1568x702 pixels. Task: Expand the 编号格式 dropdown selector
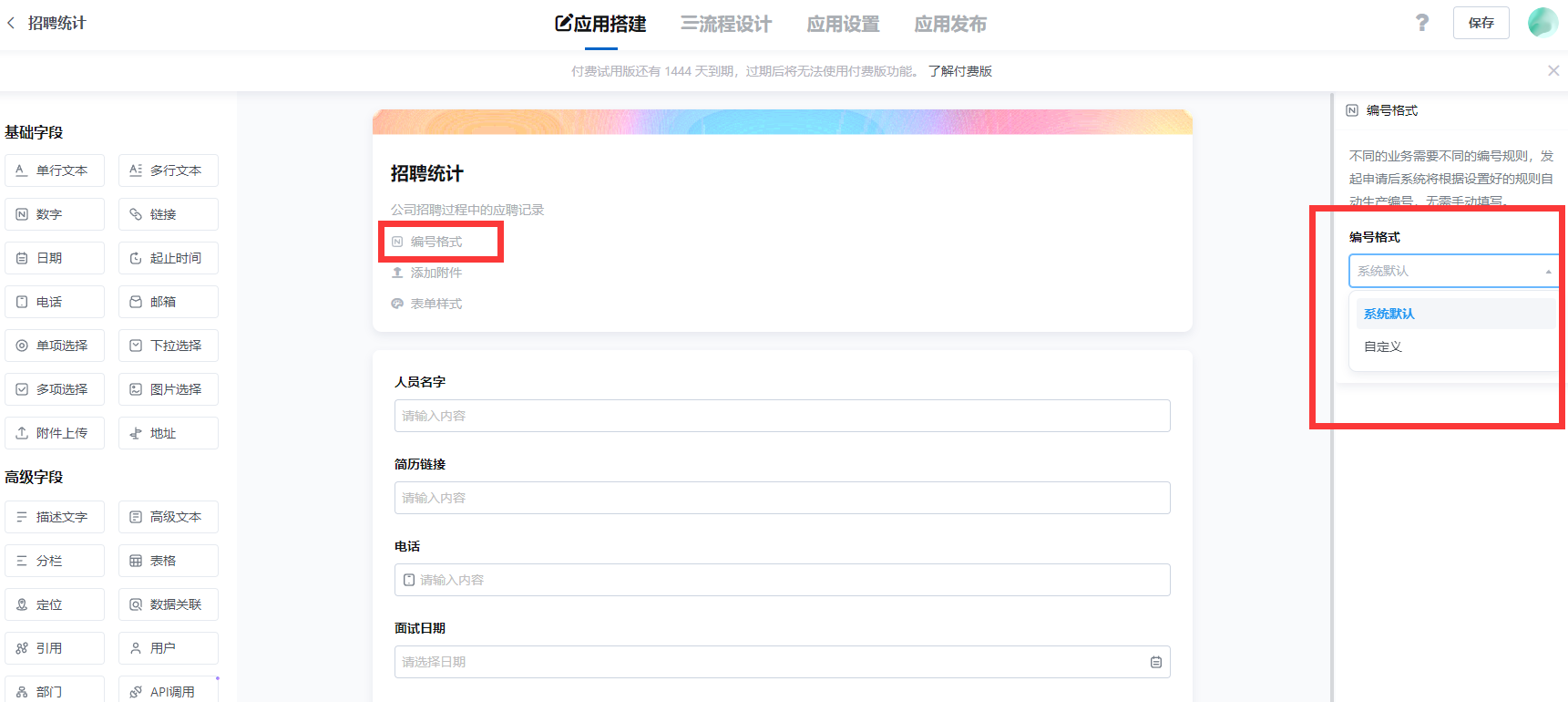click(1452, 271)
